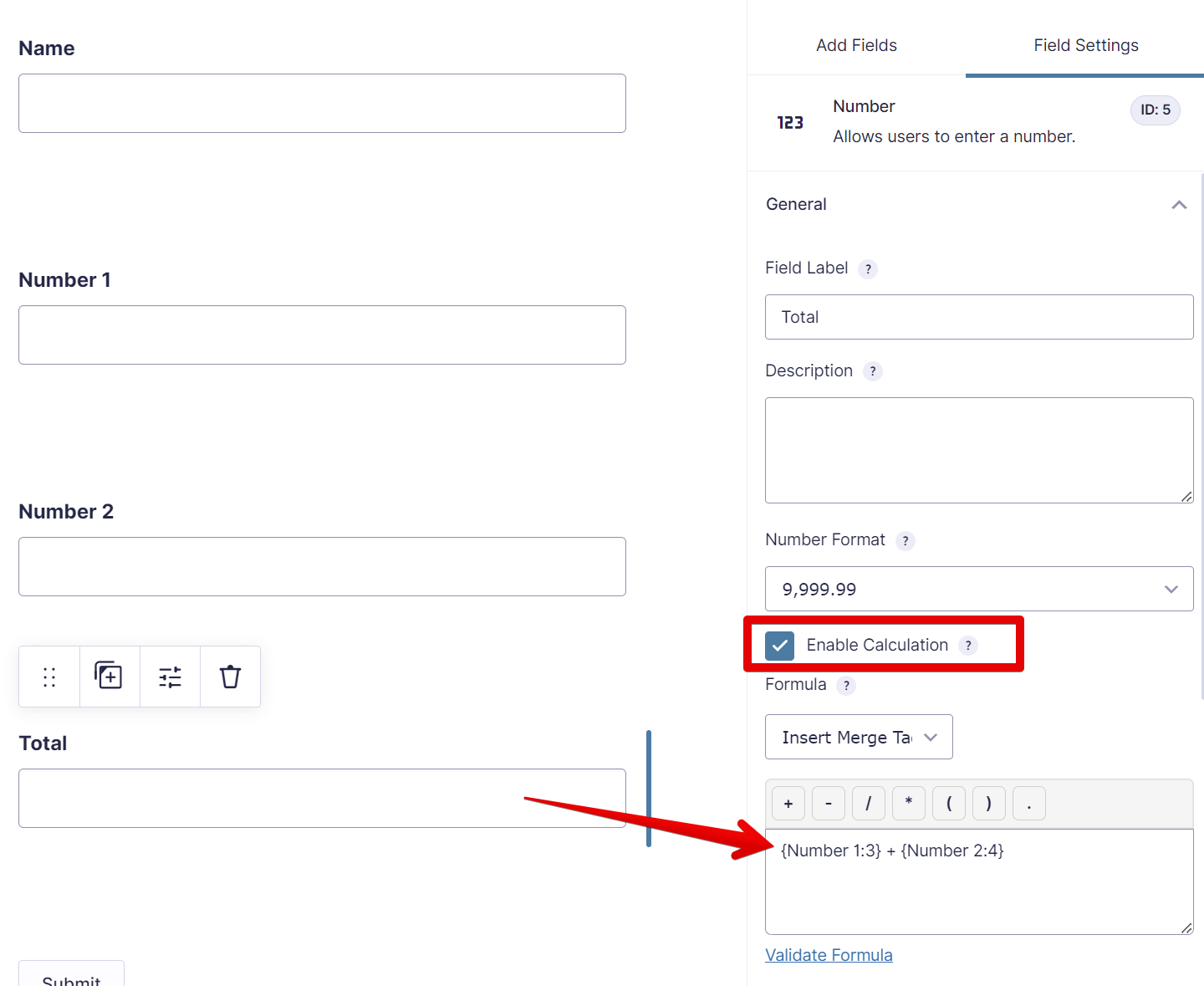Open the Formula help tooltip icon
The height and width of the screenshot is (986, 1204).
[x=846, y=686]
